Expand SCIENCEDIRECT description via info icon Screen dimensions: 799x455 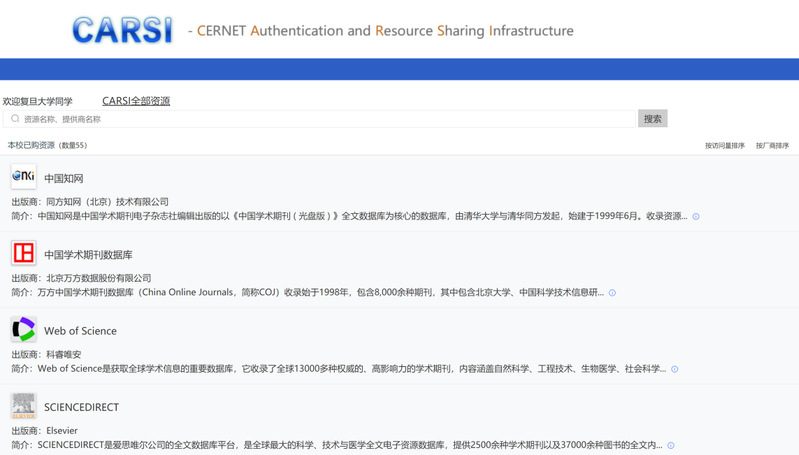pos(670,445)
